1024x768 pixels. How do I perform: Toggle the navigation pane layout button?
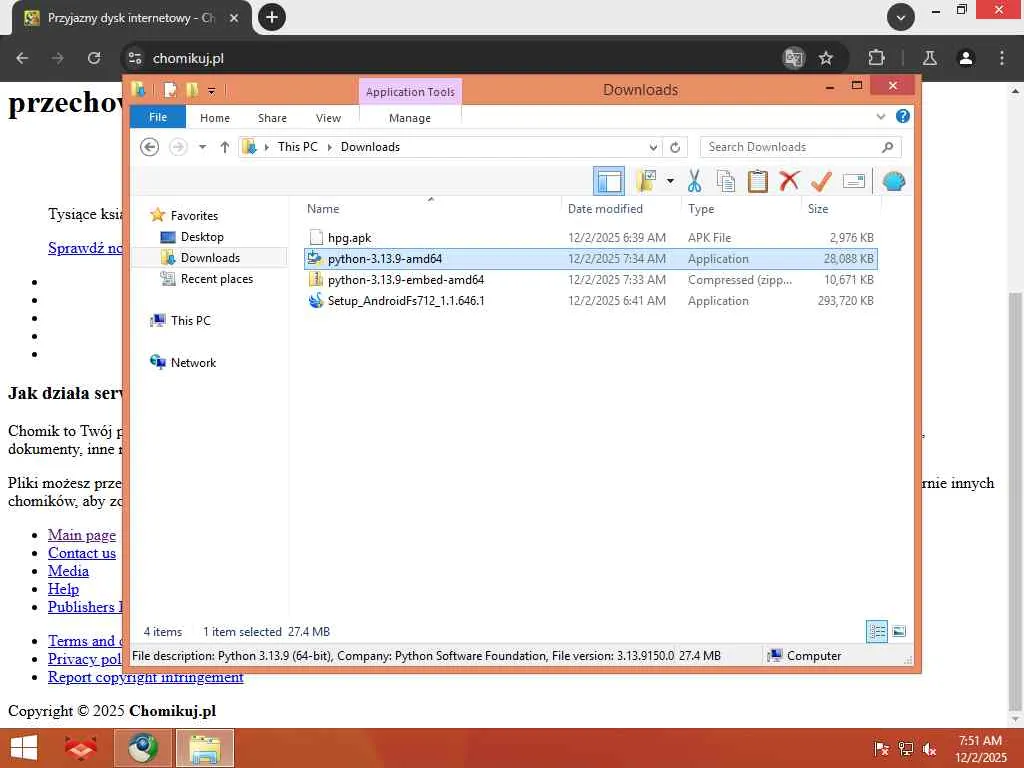(x=609, y=181)
